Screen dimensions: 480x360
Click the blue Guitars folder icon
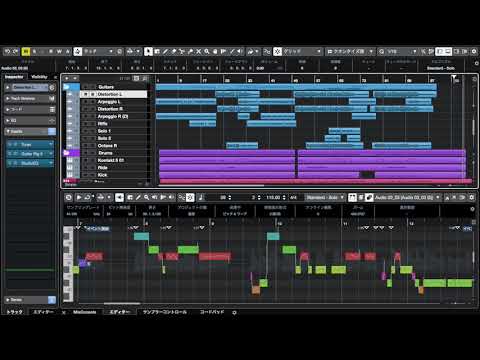[66, 87]
